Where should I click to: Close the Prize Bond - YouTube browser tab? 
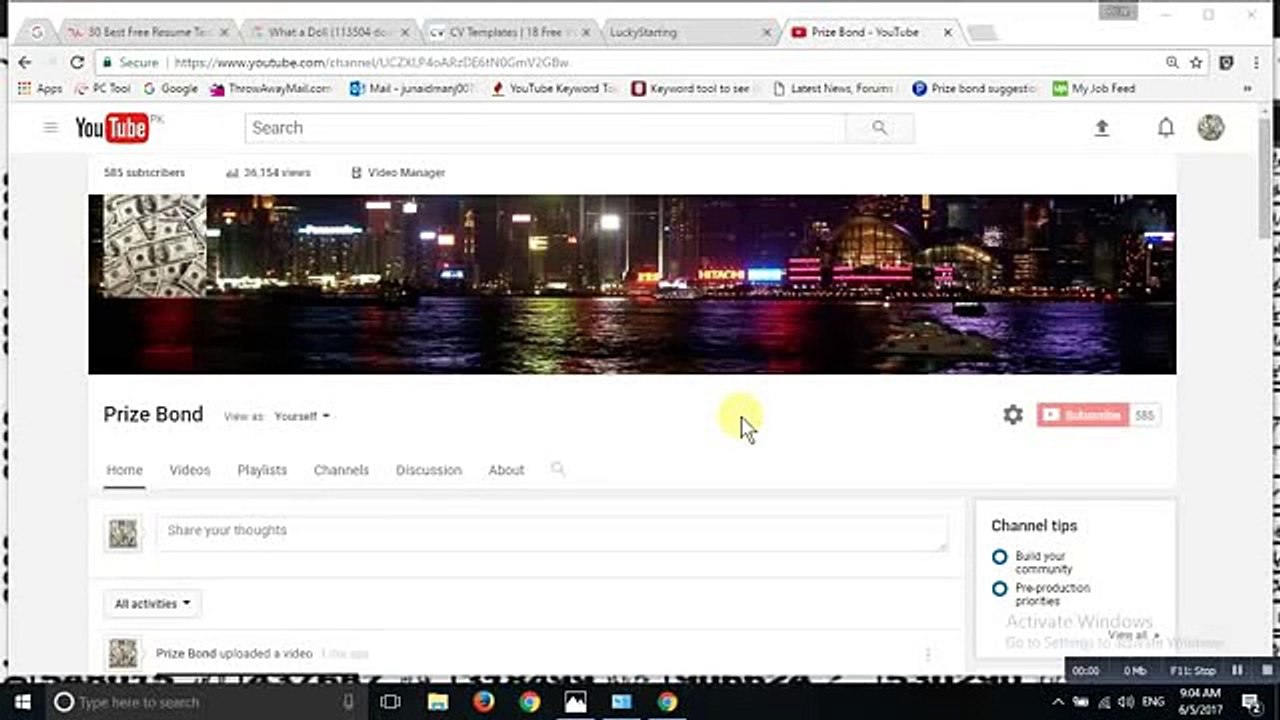click(x=947, y=32)
